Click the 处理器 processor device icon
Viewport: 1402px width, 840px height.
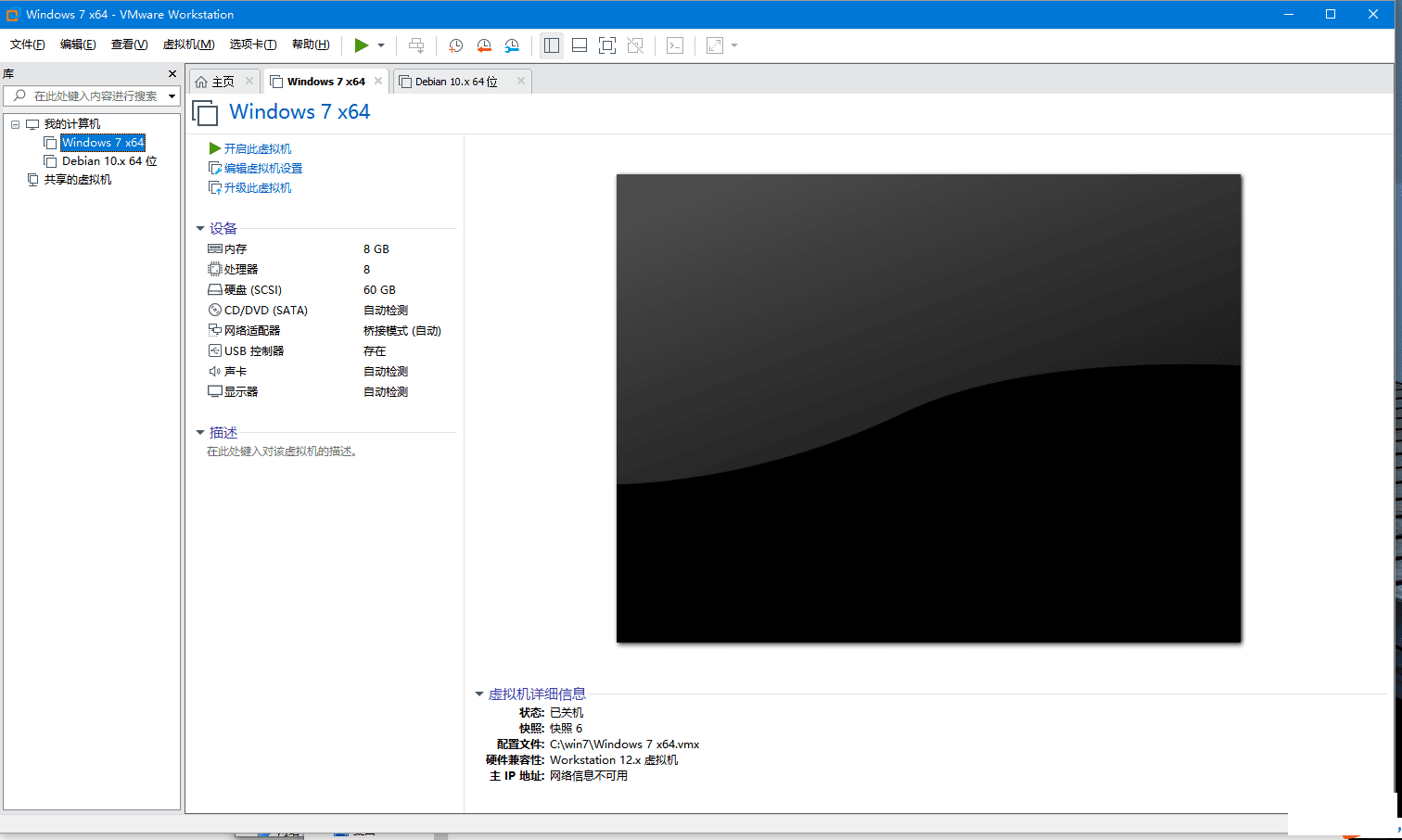(215, 269)
